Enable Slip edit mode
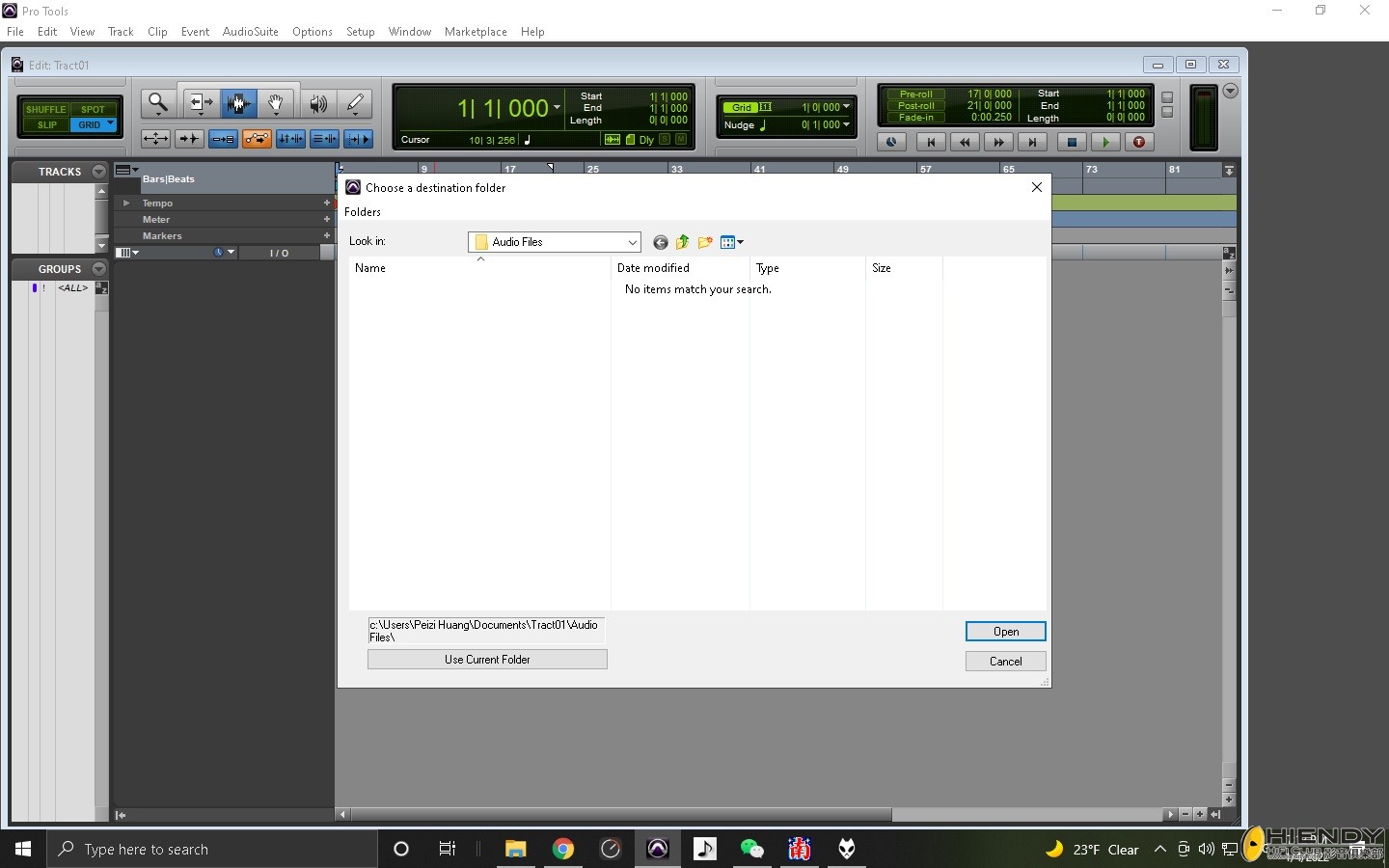This screenshot has height=868, width=1389. (46, 125)
